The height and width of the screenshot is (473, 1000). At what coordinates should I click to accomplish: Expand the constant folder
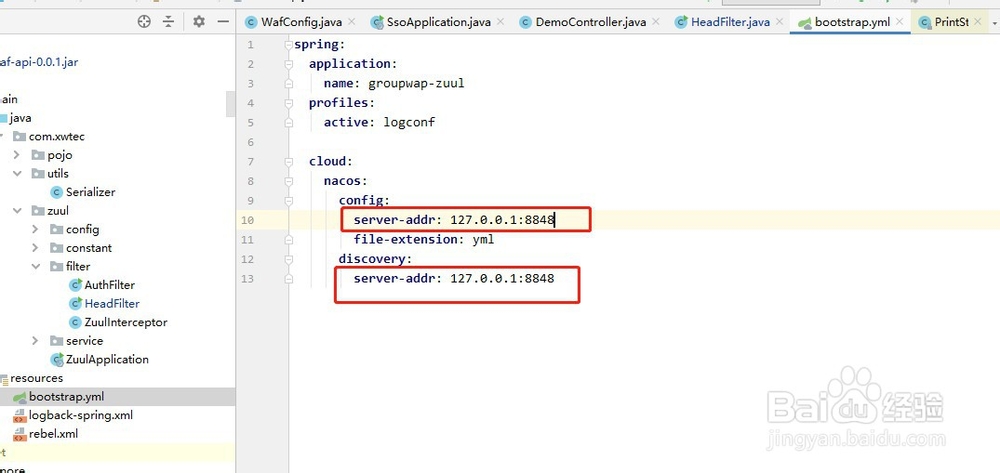[x=35, y=247]
